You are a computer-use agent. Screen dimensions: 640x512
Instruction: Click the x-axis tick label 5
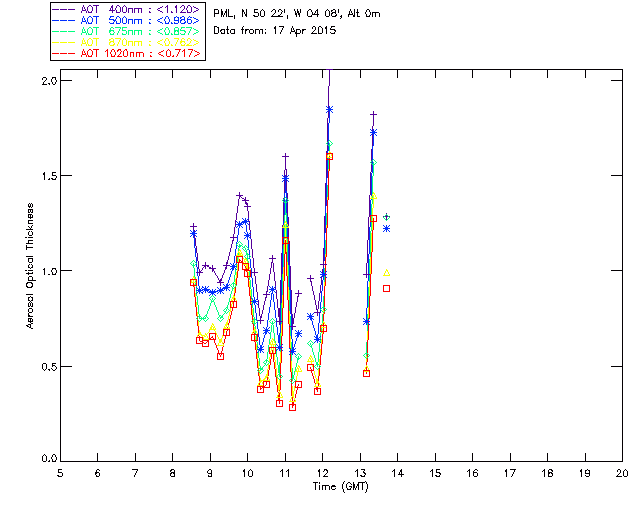60,473
